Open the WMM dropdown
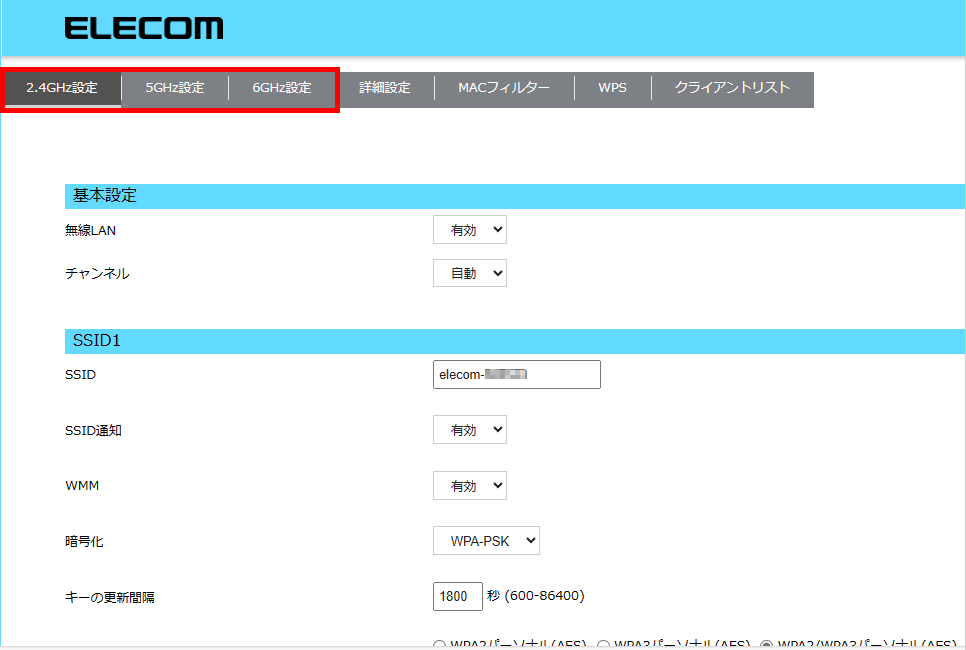Screen dimensions: 966x650 [470, 486]
